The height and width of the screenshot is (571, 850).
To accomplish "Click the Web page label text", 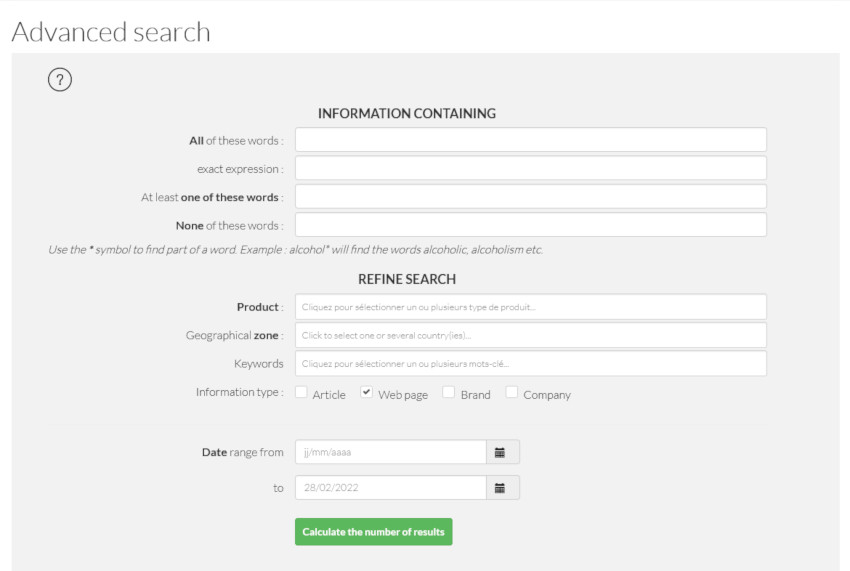I will [403, 395].
